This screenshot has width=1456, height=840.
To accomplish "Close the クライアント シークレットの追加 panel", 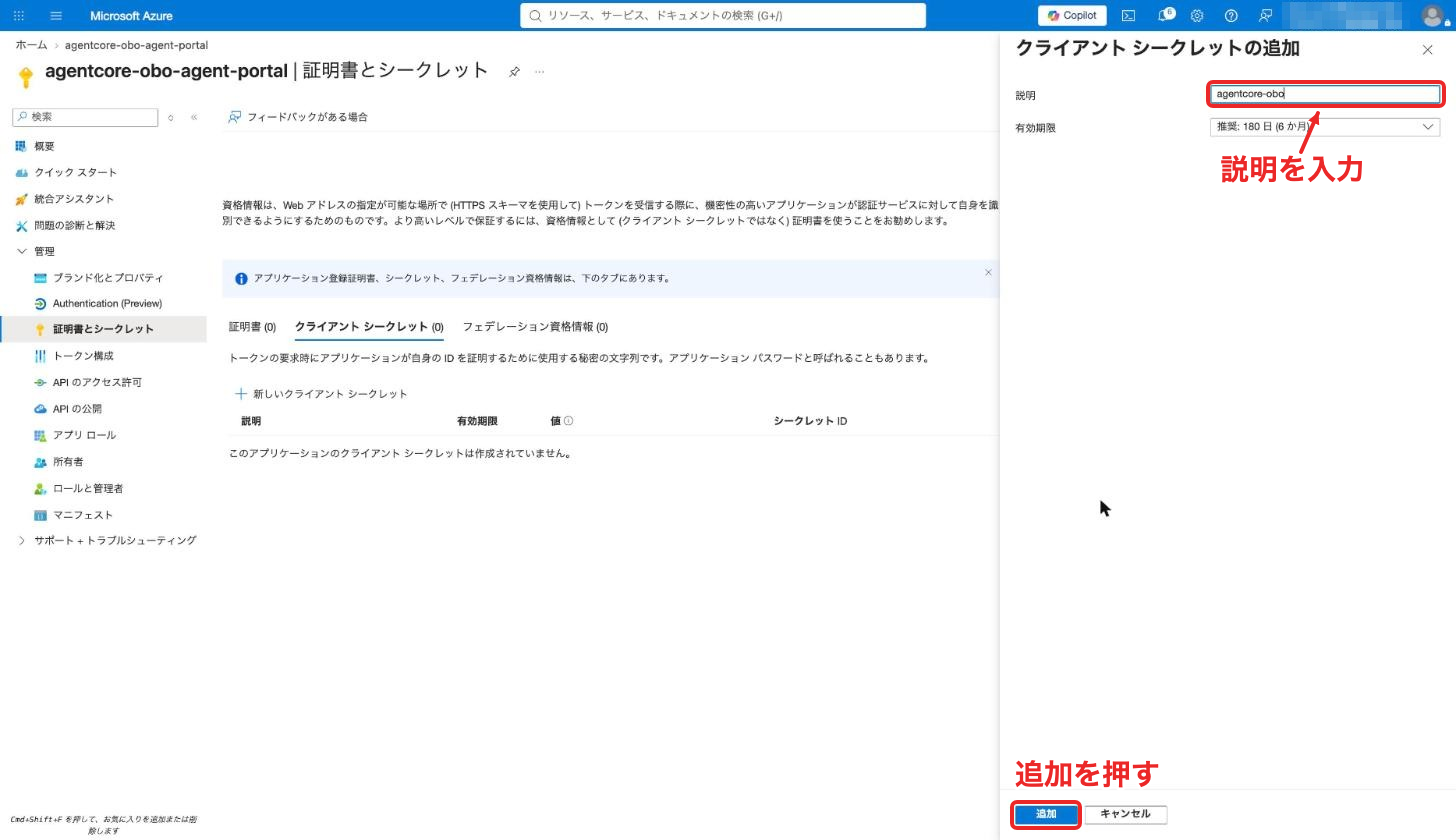I will click(x=1427, y=50).
